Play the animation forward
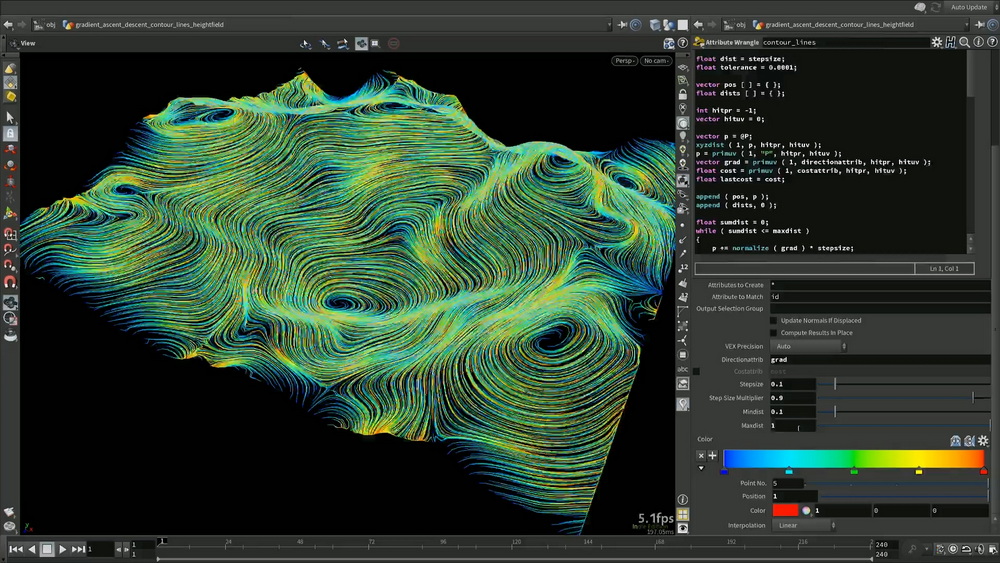This screenshot has height=563, width=1000. click(x=62, y=549)
